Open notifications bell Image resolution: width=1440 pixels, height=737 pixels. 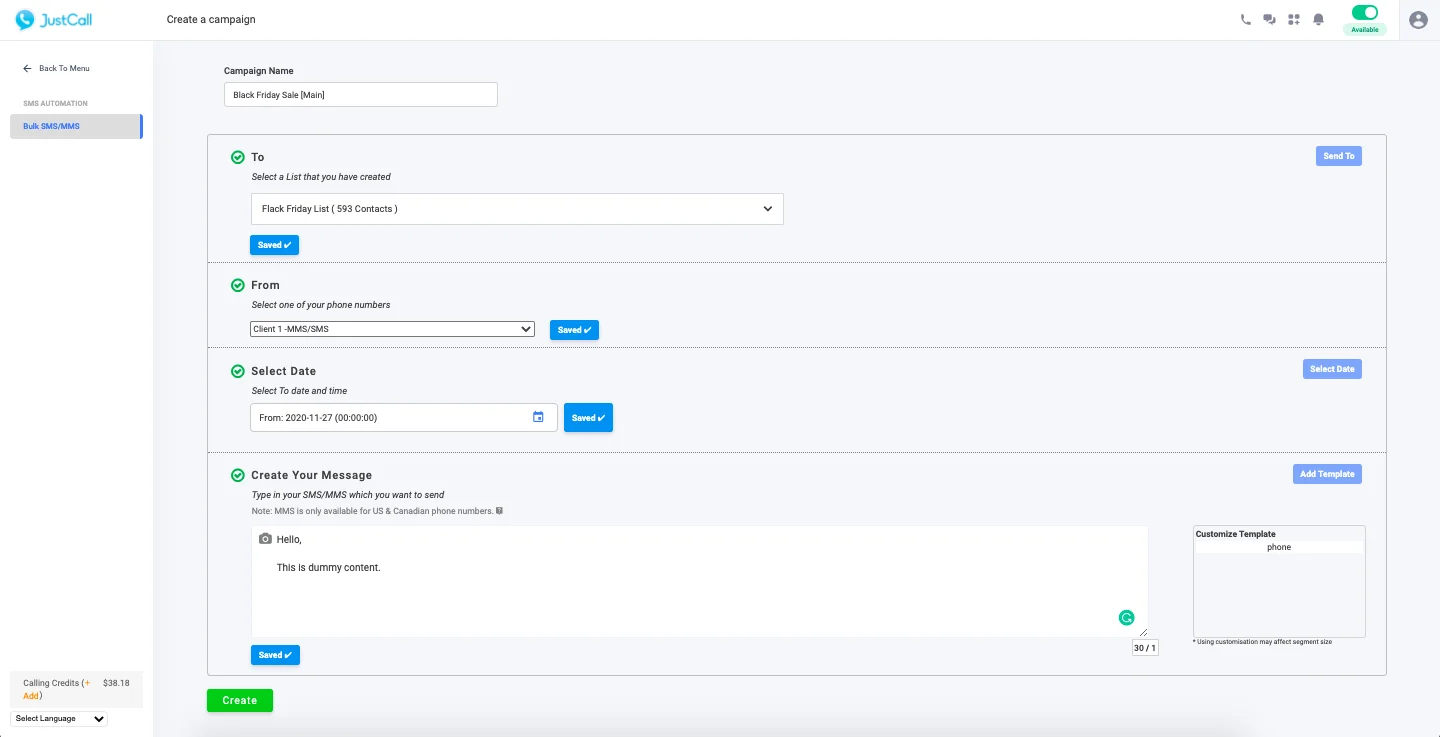tap(1319, 19)
